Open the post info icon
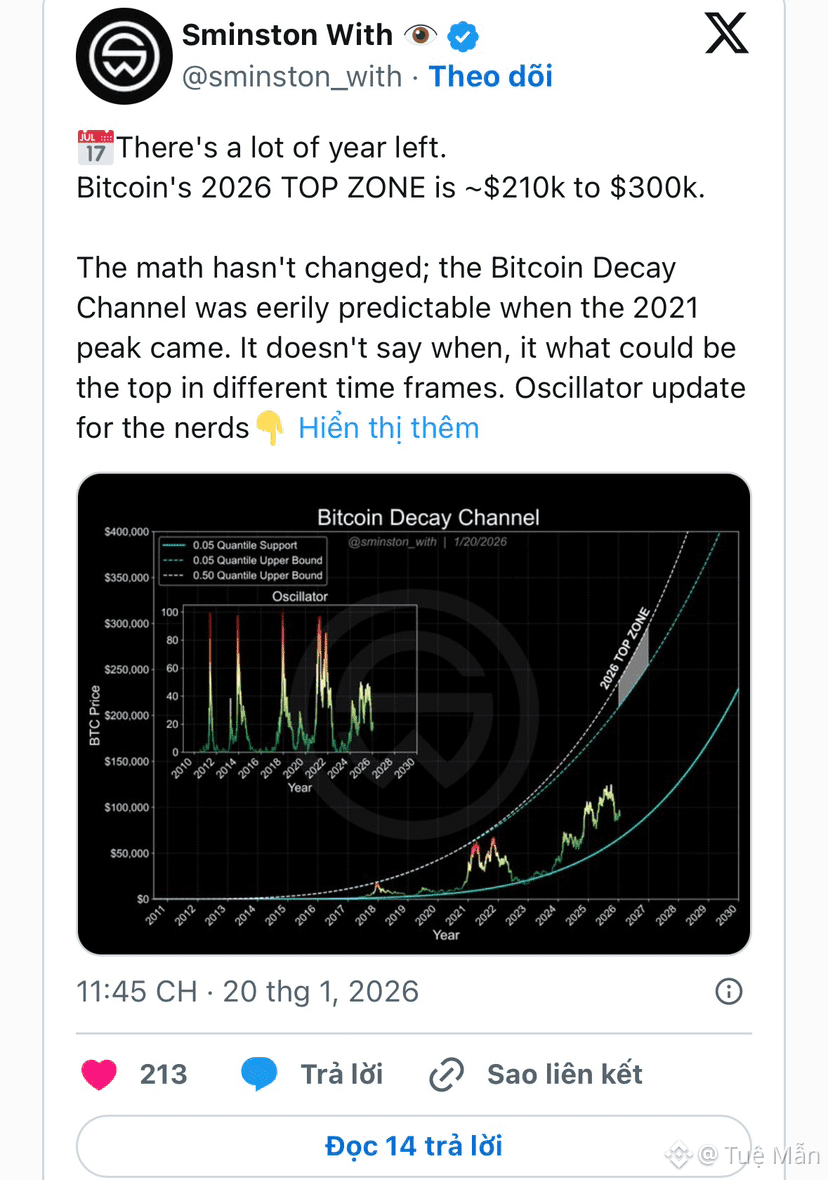This screenshot has height=1180, width=828. tap(729, 991)
